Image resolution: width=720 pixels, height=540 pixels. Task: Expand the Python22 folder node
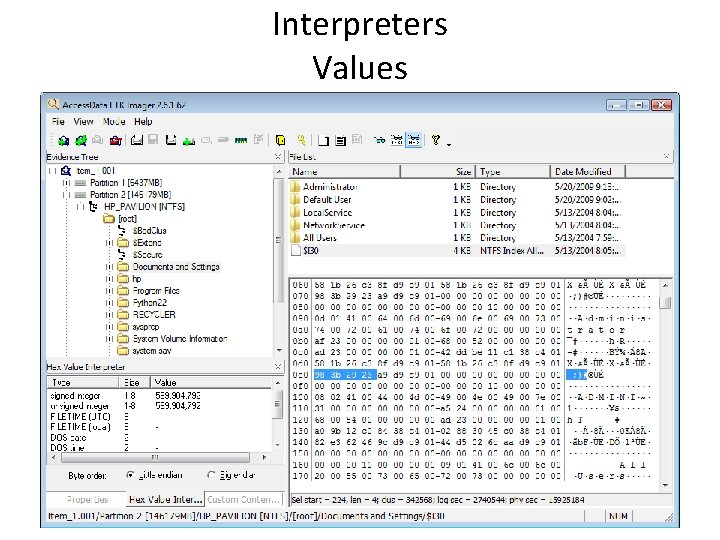109,303
